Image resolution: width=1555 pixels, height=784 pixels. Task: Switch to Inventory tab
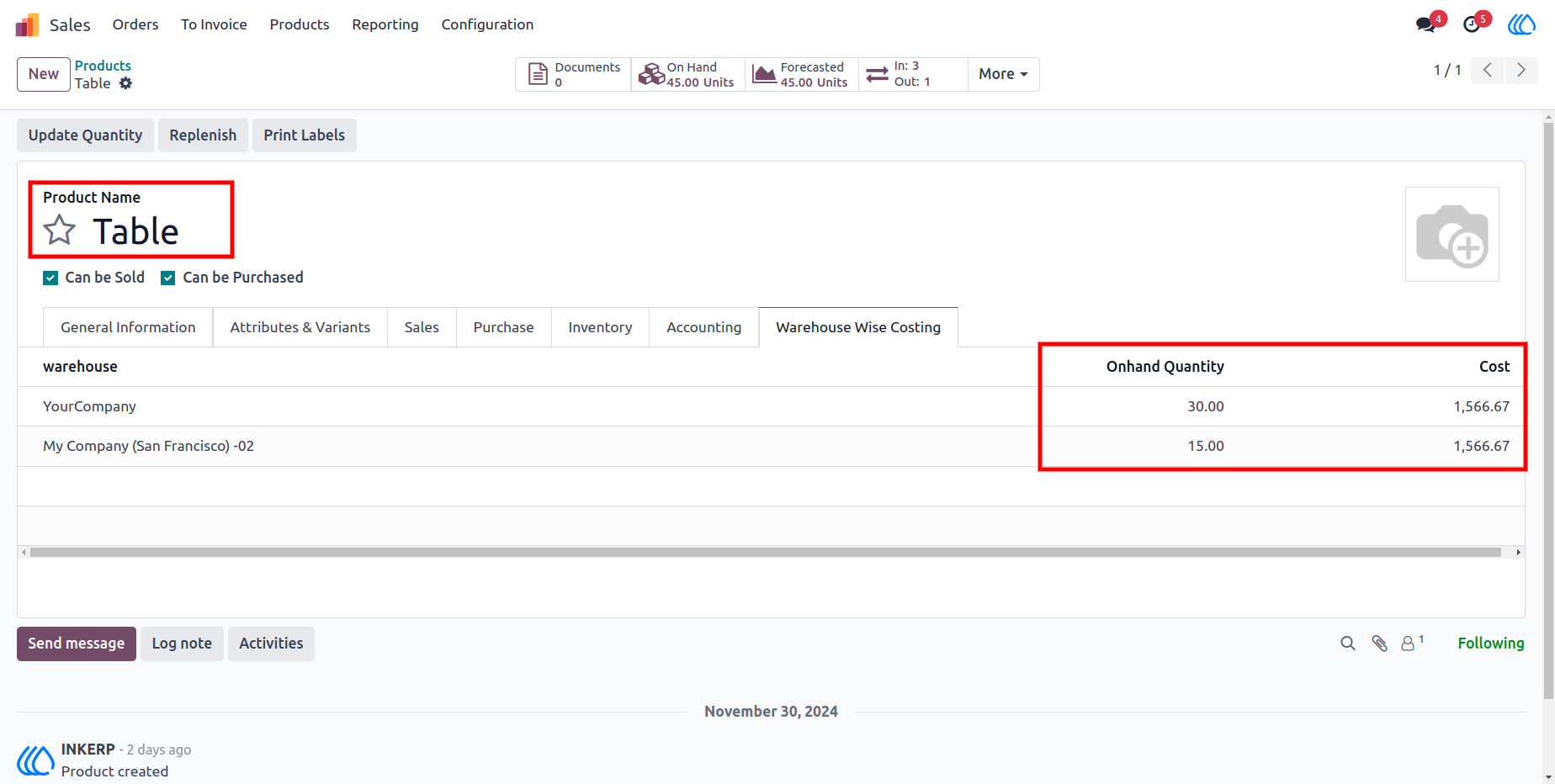(600, 327)
